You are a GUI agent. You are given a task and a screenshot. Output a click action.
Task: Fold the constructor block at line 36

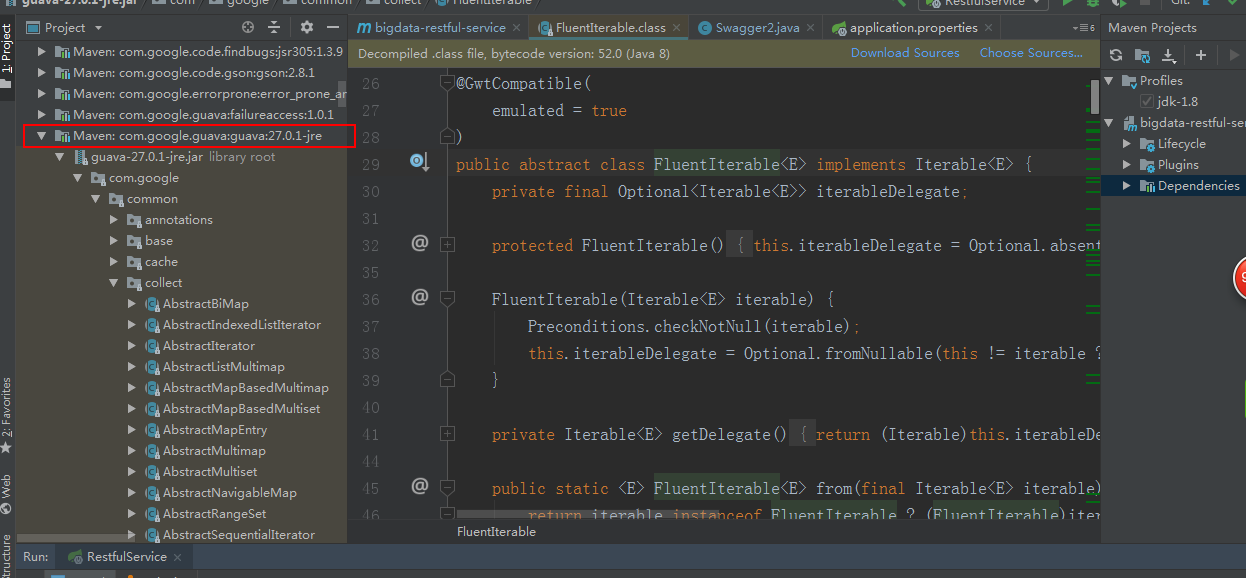coord(447,299)
